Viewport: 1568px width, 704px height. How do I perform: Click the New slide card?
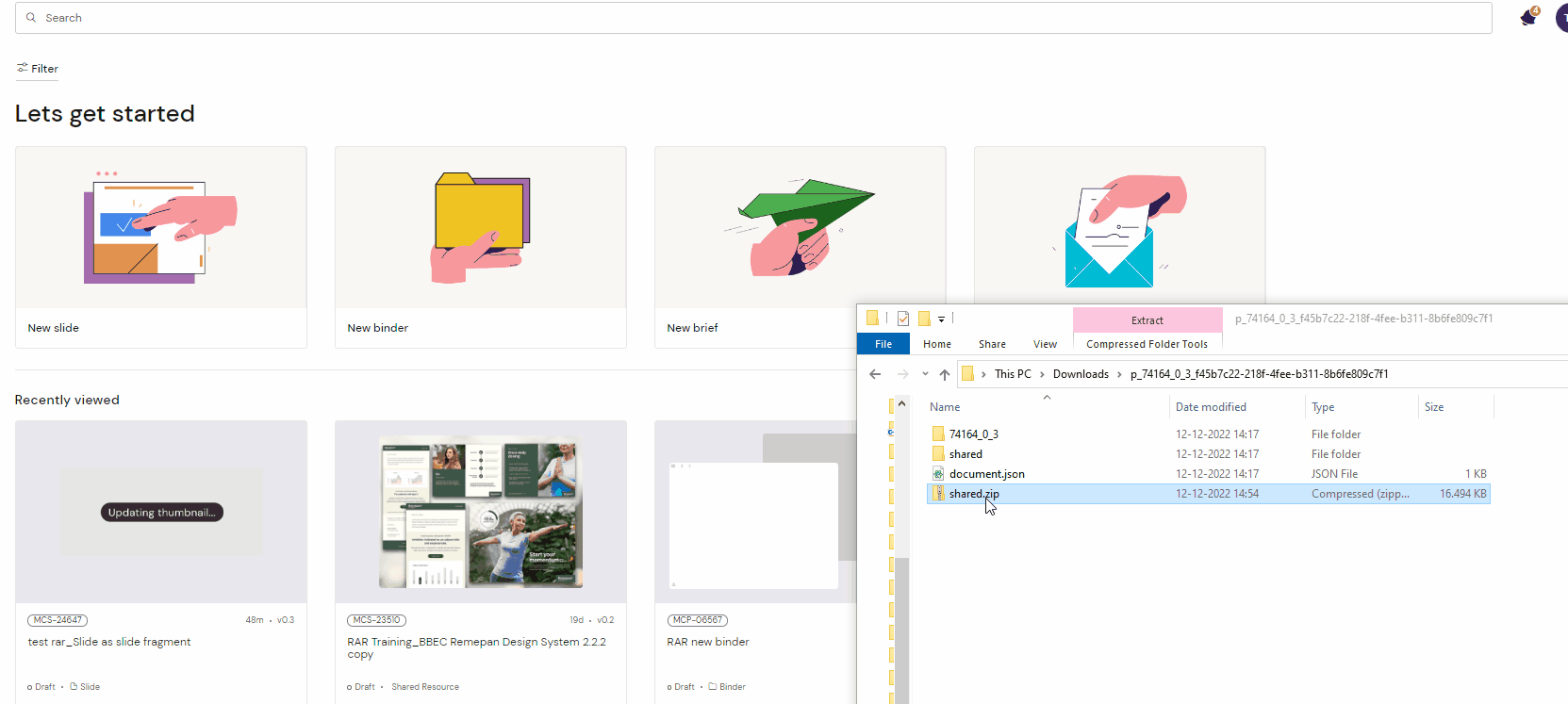click(x=161, y=247)
